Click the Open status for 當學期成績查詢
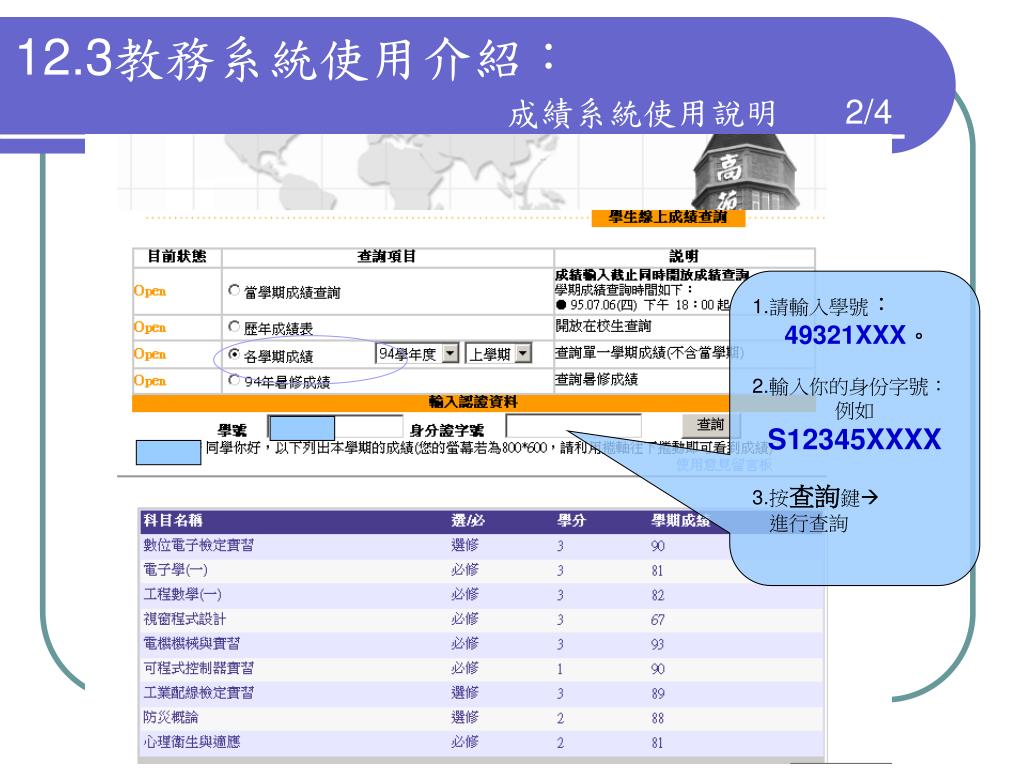1024x768 pixels. click(150, 291)
